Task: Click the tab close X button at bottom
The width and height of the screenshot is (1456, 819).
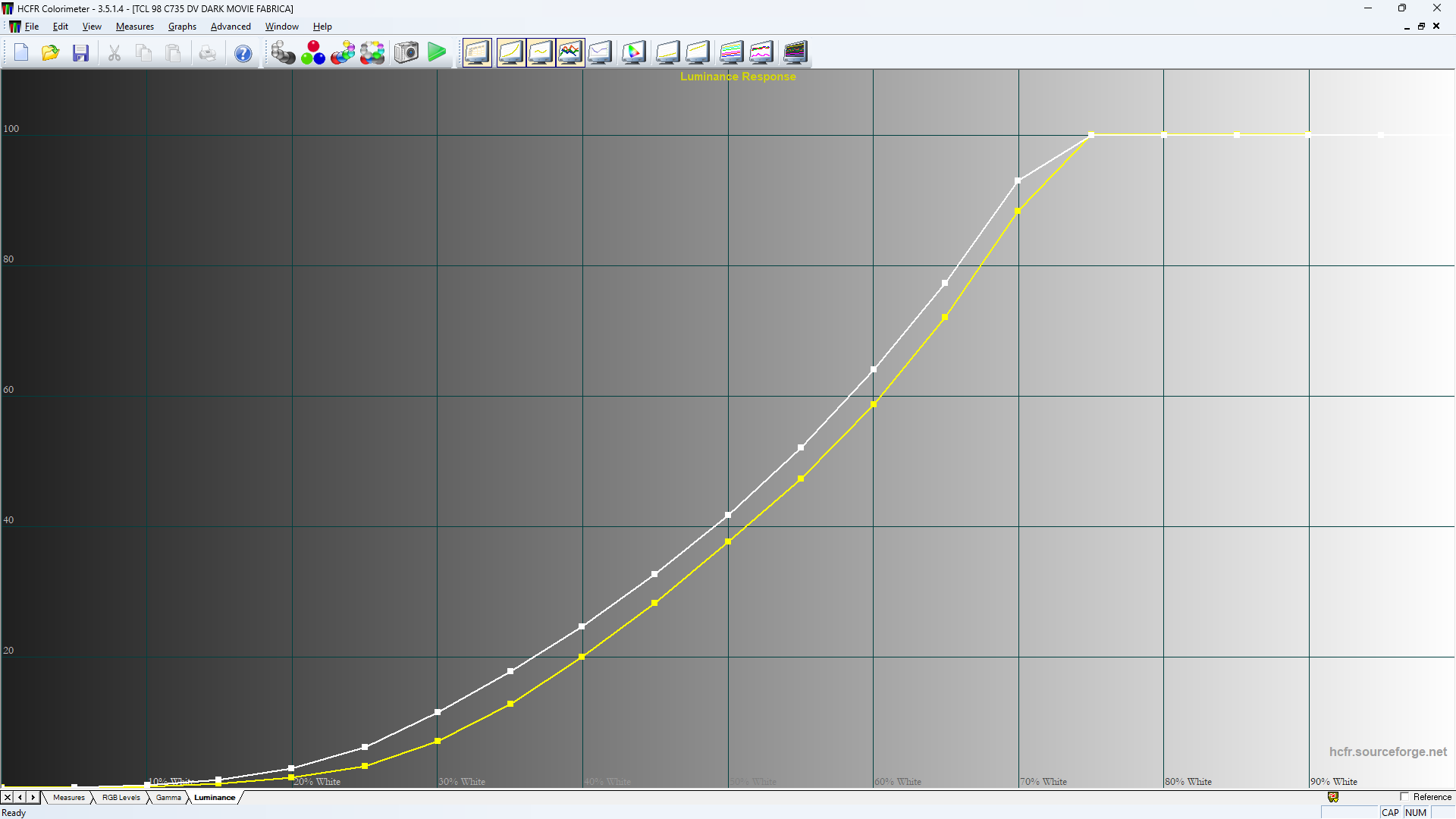Action: 8,798
